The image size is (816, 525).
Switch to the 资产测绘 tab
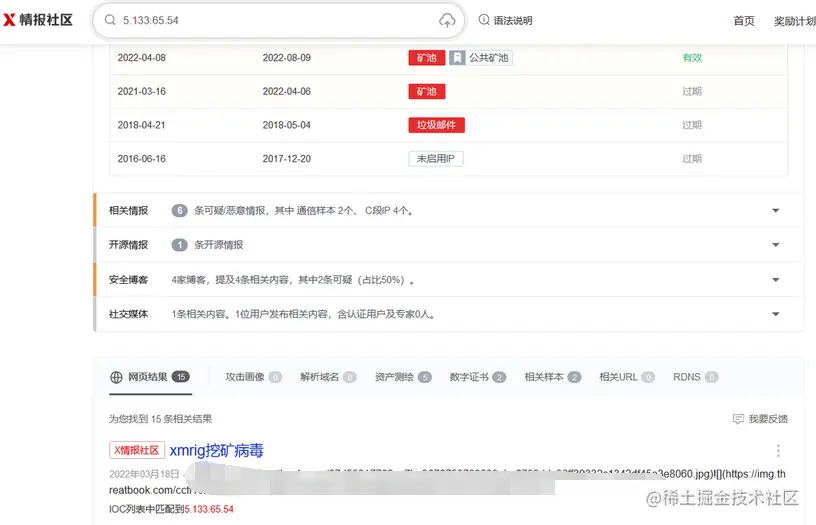(x=403, y=377)
